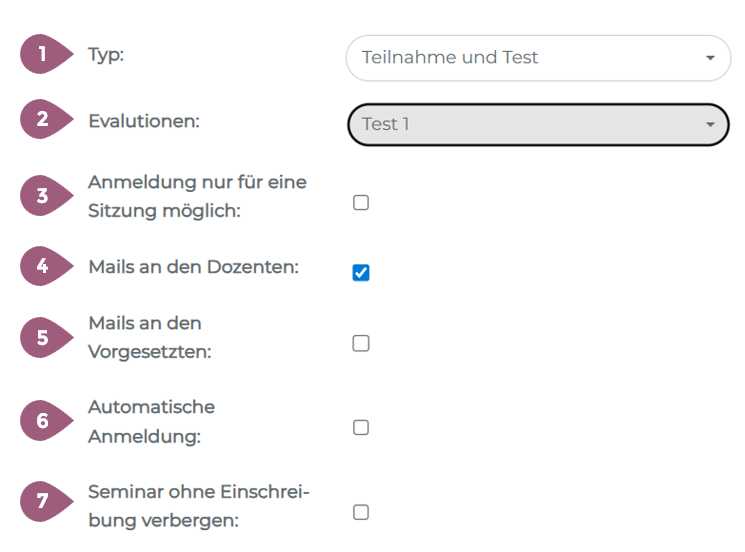Click the Mails an den Dozenten label
The height and width of the screenshot is (552, 745).
tap(194, 267)
